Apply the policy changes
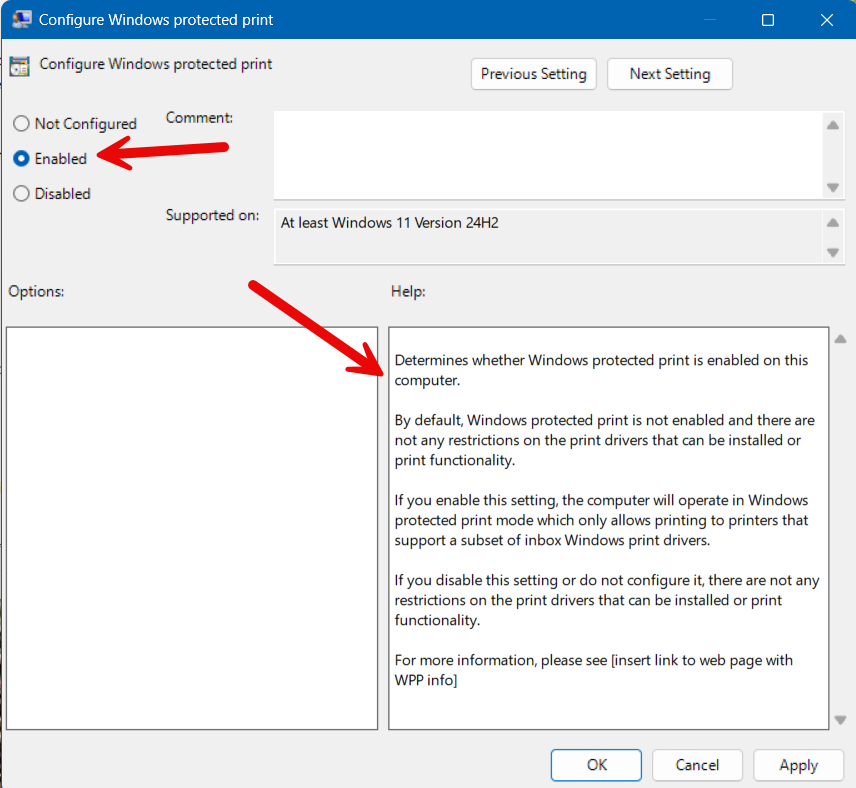The height and width of the screenshot is (788, 856). [798, 765]
